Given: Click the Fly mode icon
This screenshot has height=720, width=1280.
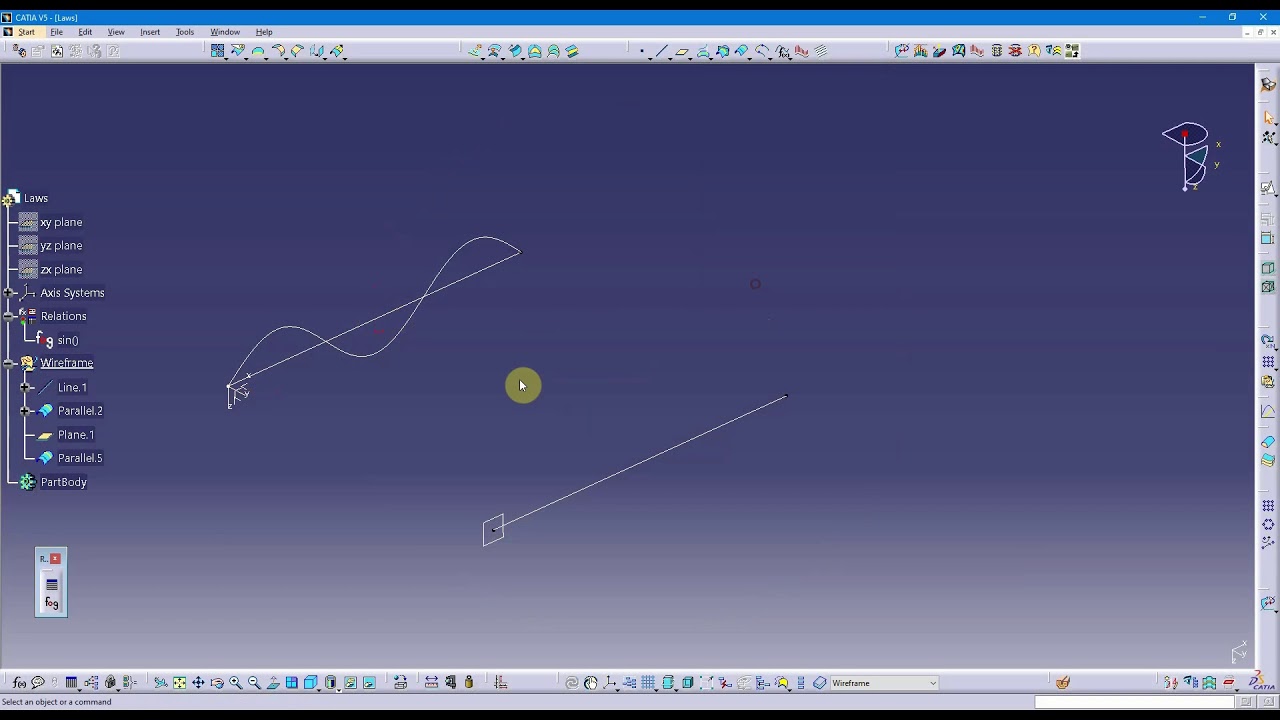Looking at the screenshot, I should [160, 683].
